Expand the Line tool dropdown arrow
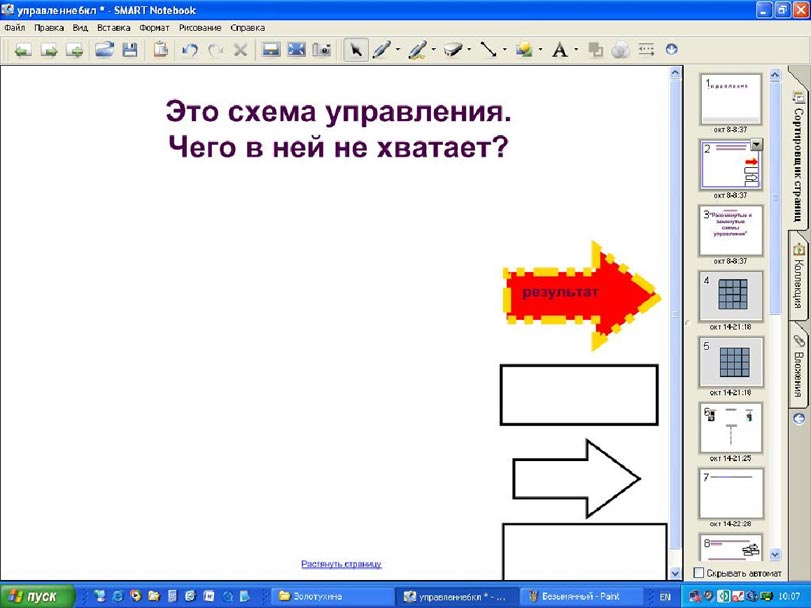This screenshot has height=608, width=811. (505, 49)
